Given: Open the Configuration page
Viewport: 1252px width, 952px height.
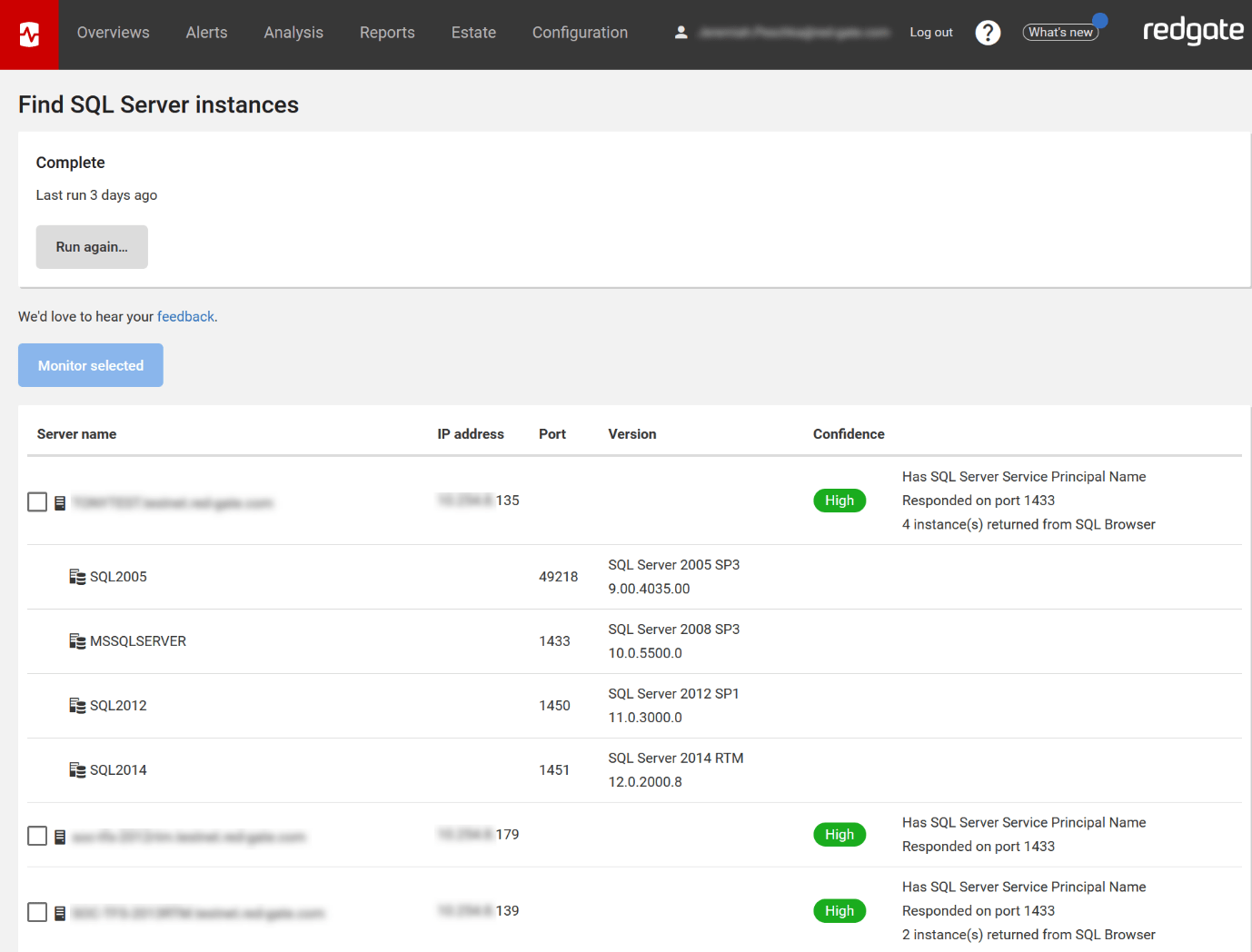Looking at the screenshot, I should (x=580, y=33).
